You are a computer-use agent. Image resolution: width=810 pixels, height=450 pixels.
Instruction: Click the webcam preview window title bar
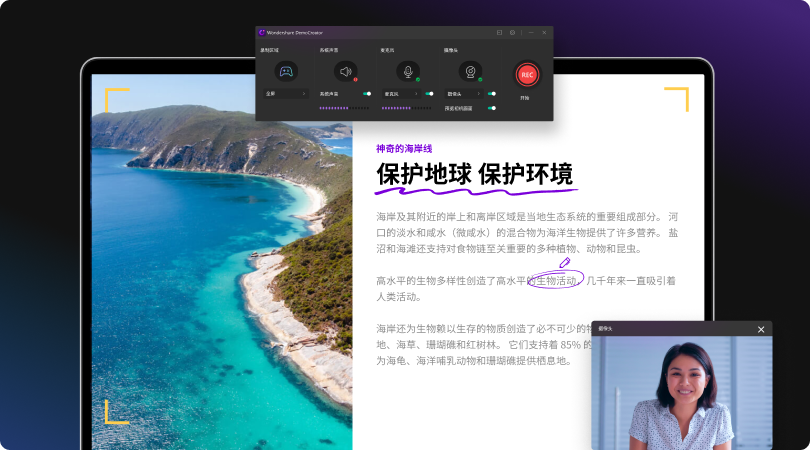[x=682, y=329]
